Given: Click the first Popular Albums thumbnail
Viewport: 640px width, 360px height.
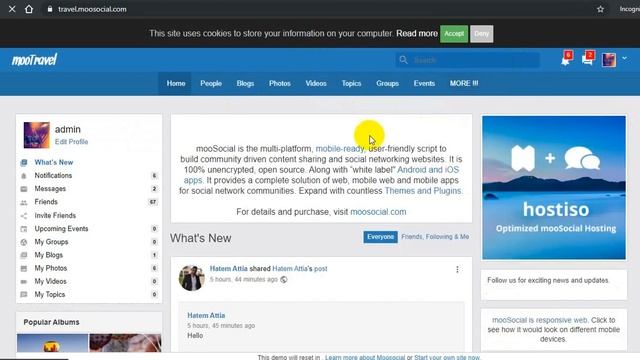Looking at the screenshot, I should coord(52,343).
